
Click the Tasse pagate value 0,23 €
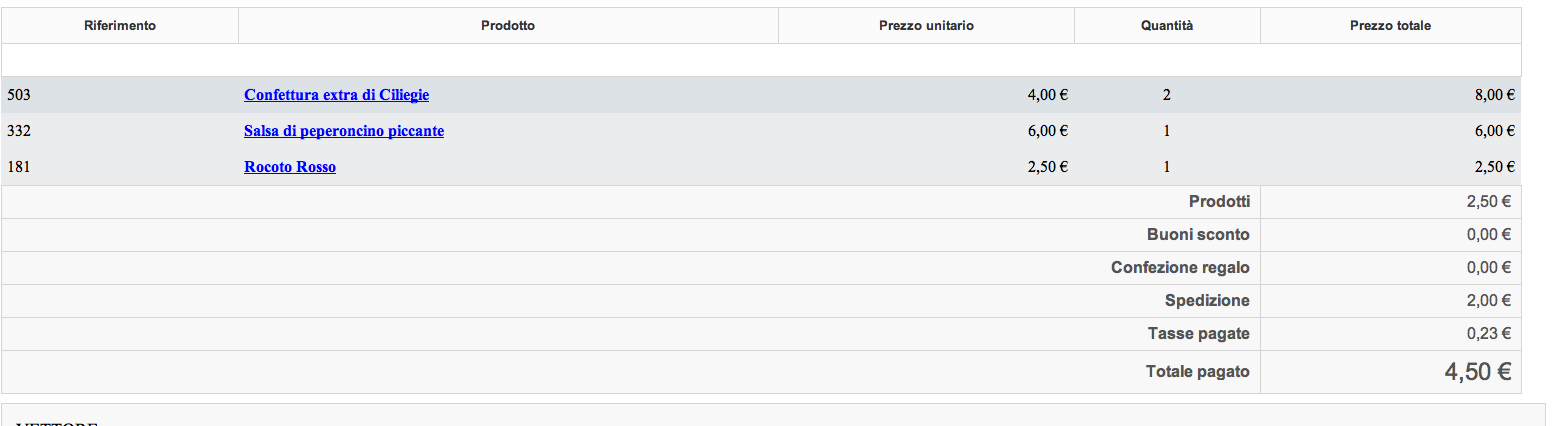click(x=1488, y=334)
